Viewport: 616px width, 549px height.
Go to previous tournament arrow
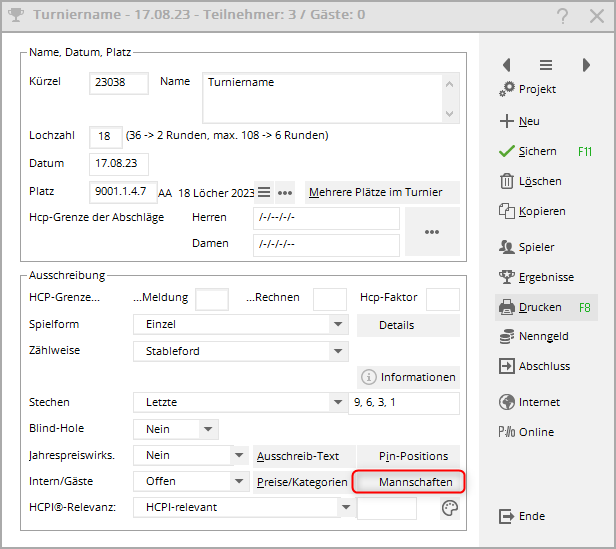click(507, 65)
